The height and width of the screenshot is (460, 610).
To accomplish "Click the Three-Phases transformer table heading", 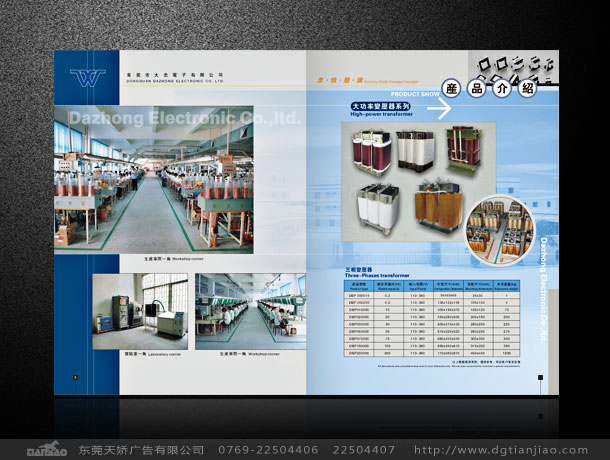I will (378, 272).
